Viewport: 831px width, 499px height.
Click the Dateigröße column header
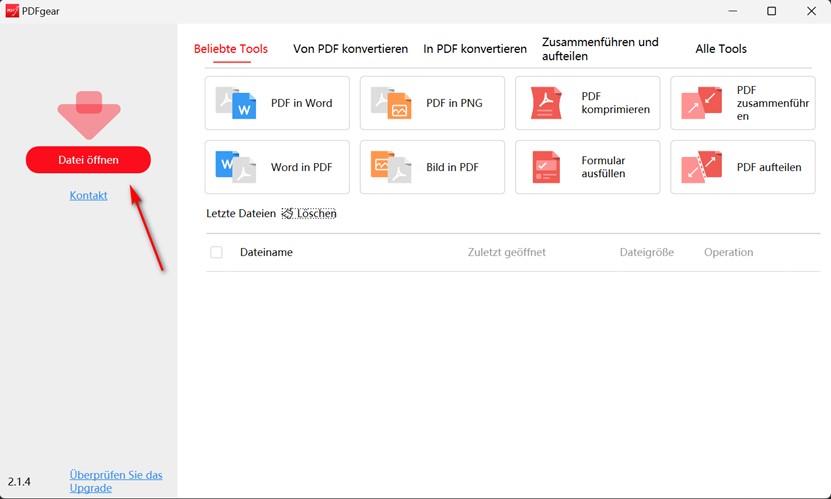point(647,252)
